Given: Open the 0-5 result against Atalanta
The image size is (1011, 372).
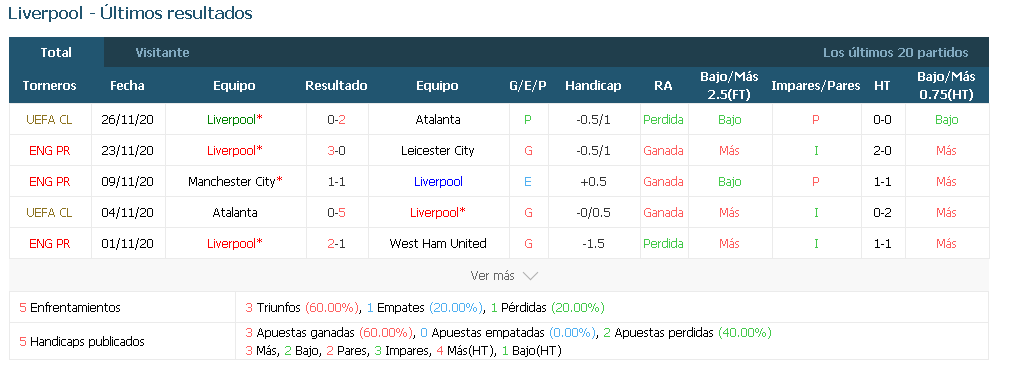Looking at the screenshot, I should click(336, 213).
